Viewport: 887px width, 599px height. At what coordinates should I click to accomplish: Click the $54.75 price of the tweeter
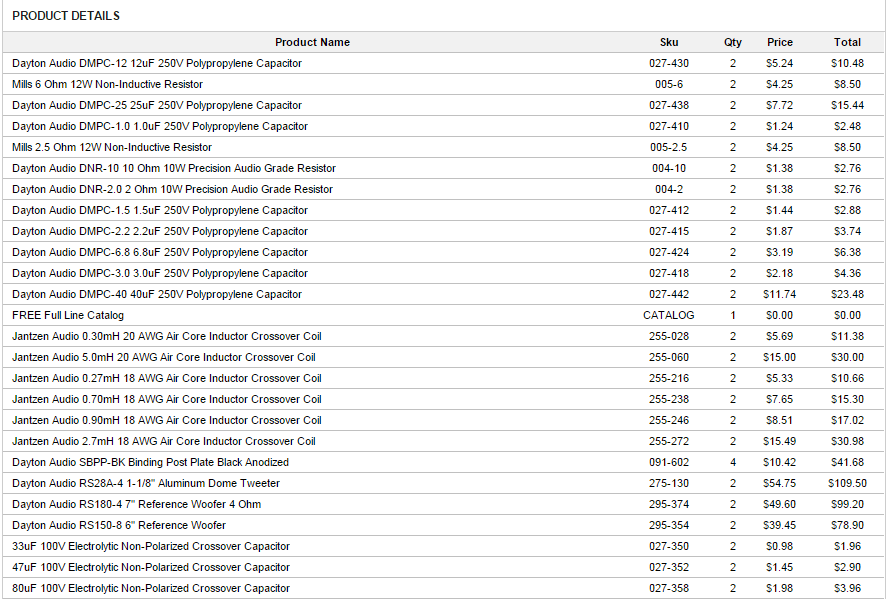click(x=780, y=483)
